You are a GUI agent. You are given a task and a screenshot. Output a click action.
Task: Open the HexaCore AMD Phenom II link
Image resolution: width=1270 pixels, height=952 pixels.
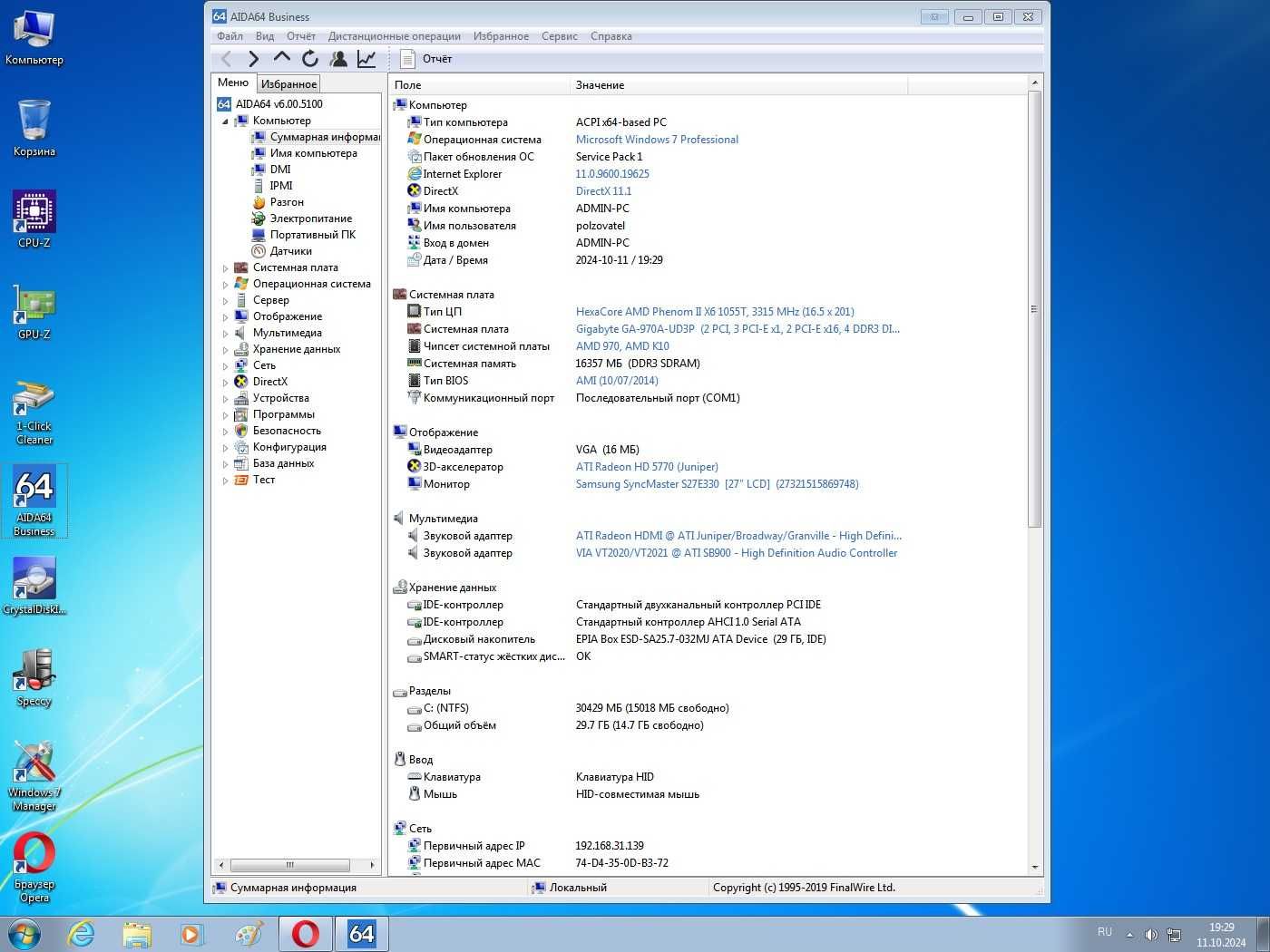coord(715,312)
